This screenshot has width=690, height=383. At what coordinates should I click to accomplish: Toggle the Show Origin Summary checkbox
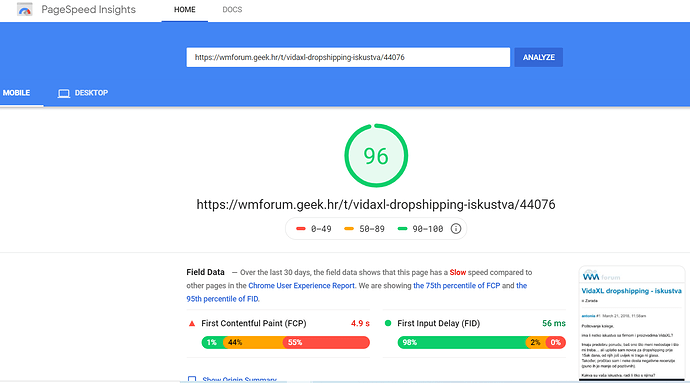[x=192, y=379]
